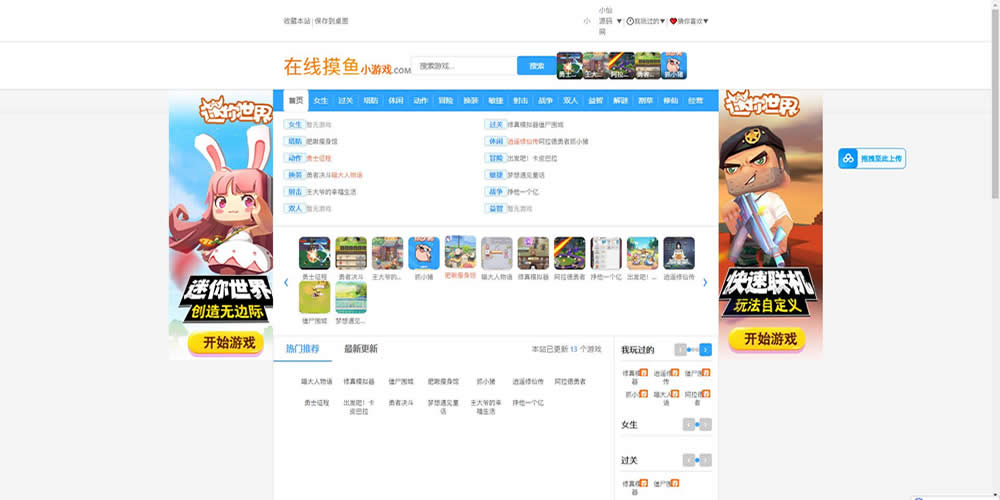
Task: Click the 阿拉 thumbnail beside search bar
Action: click(622, 66)
